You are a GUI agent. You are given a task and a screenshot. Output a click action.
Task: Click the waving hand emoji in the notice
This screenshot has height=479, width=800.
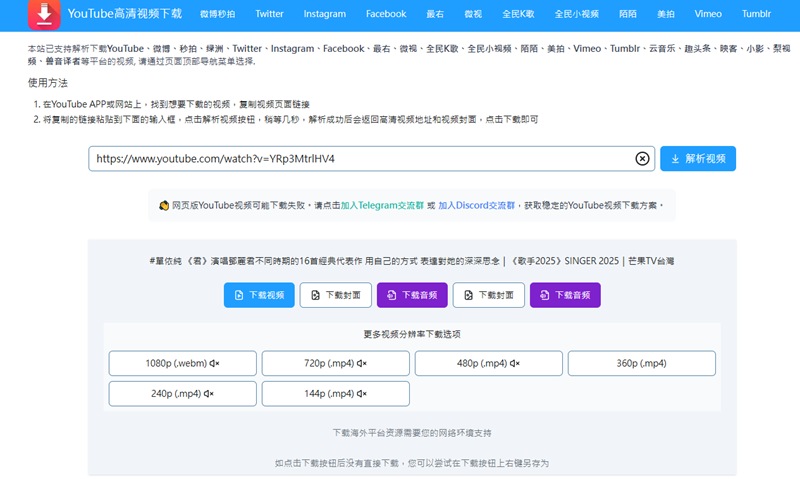[x=164, y=206]
